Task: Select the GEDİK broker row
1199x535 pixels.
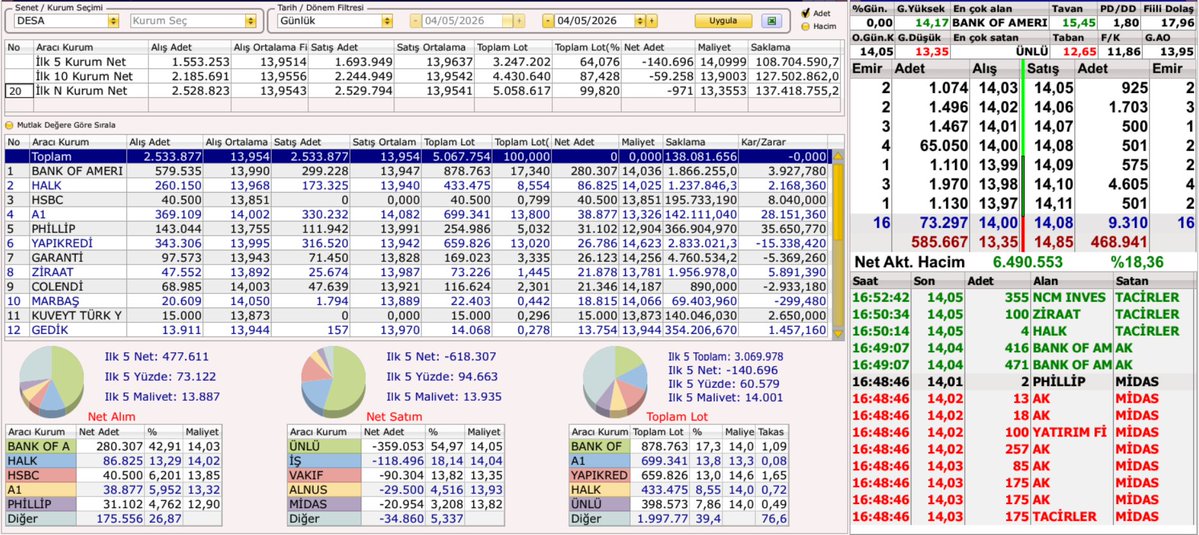Action: 417,330
